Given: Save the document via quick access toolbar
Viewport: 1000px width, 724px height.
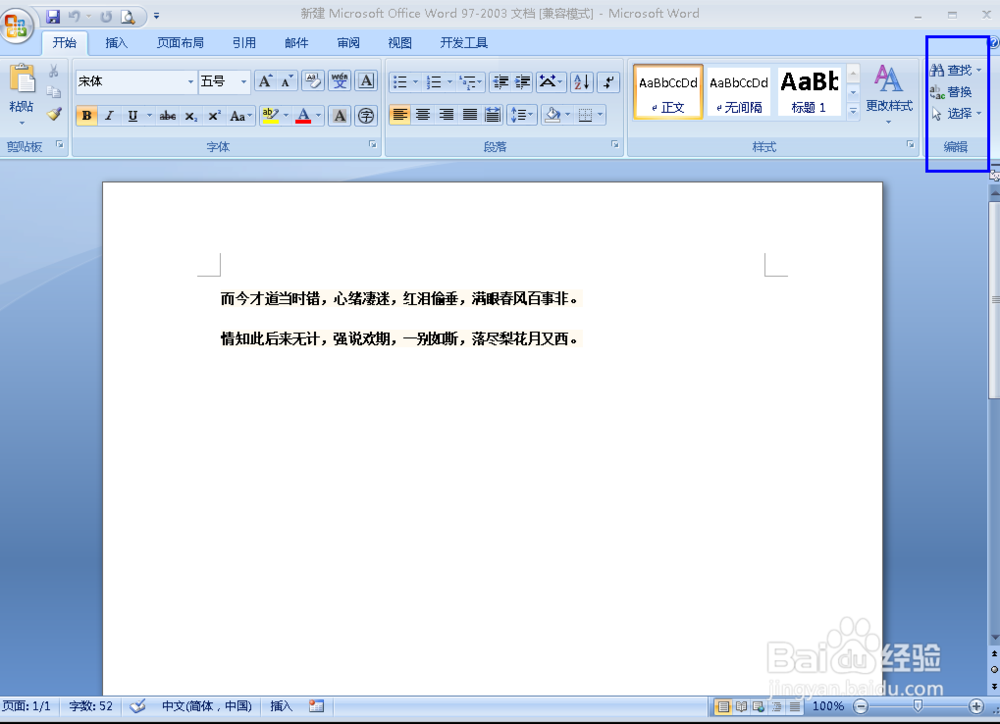Looking at the screenshot, I should pyautogui.click(x=53, y=17).
